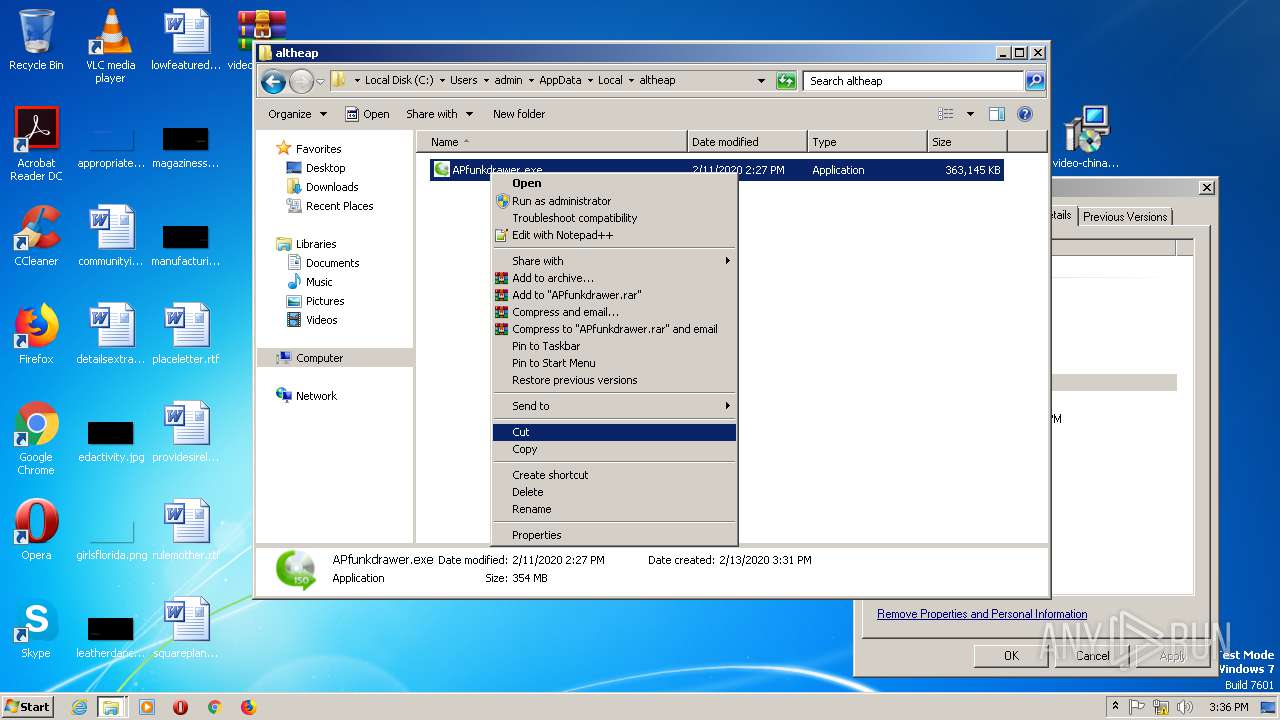1280x720 pixels.
Task: Select Copy in the context menu
Action: (614, 449)
